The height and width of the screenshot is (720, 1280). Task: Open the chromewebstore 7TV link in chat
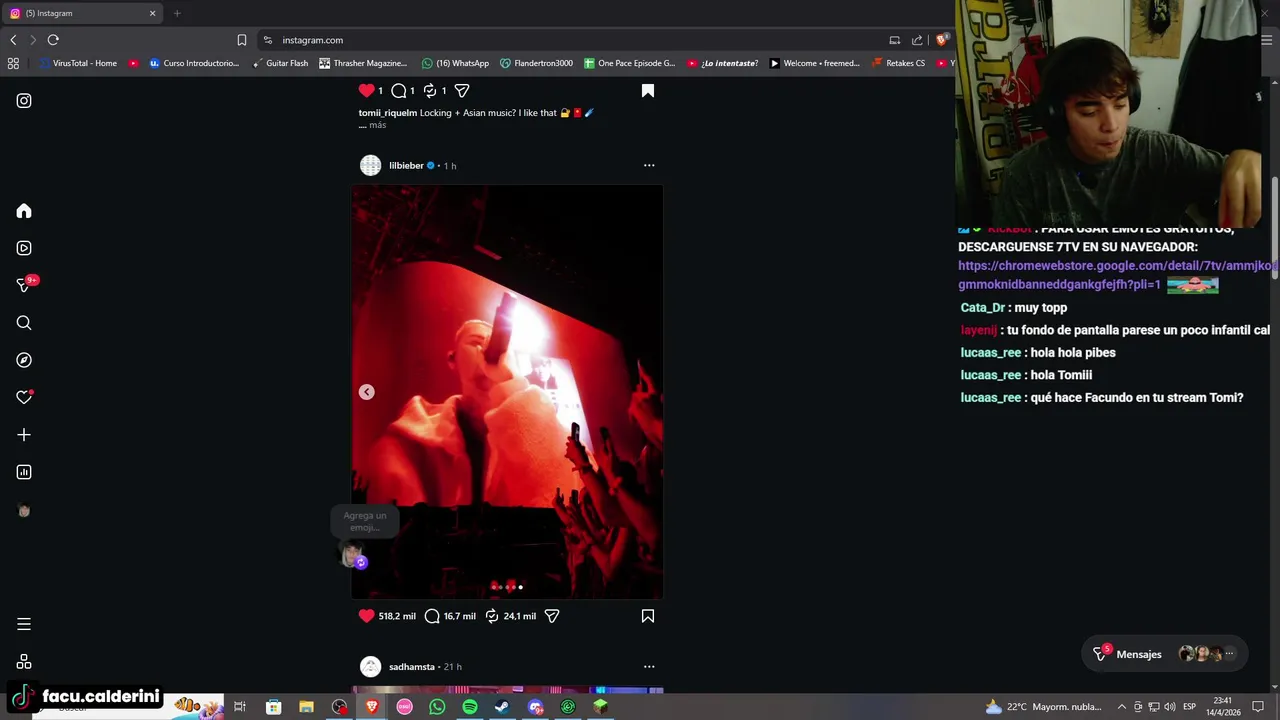1116,275
